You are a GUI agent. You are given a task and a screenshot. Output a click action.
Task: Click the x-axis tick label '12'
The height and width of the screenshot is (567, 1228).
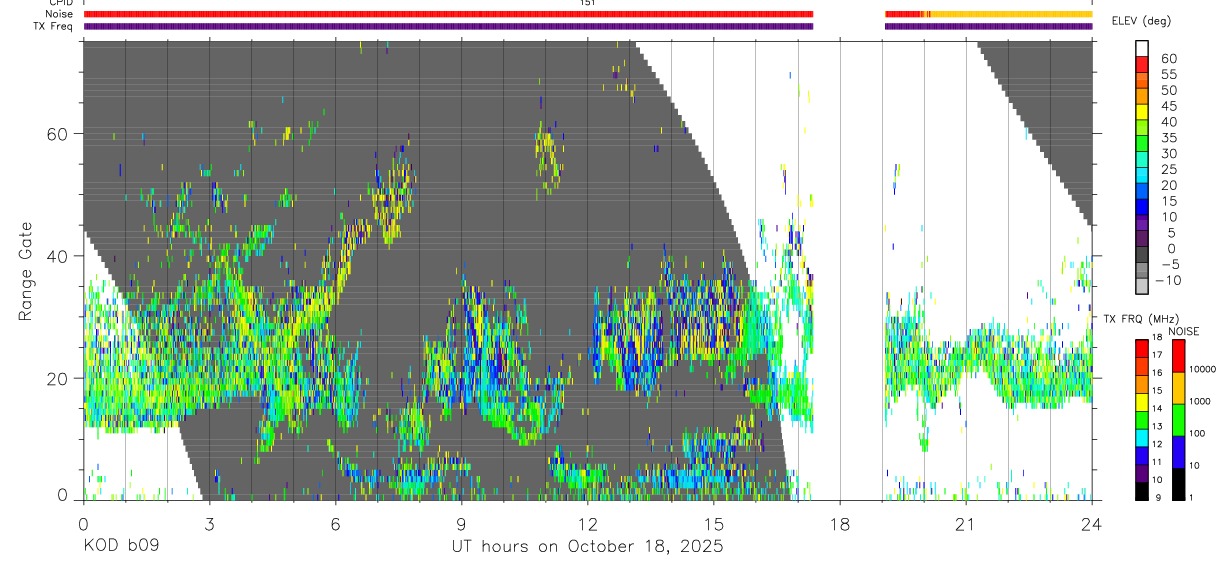pyautogui.click(x=587, y=524)
